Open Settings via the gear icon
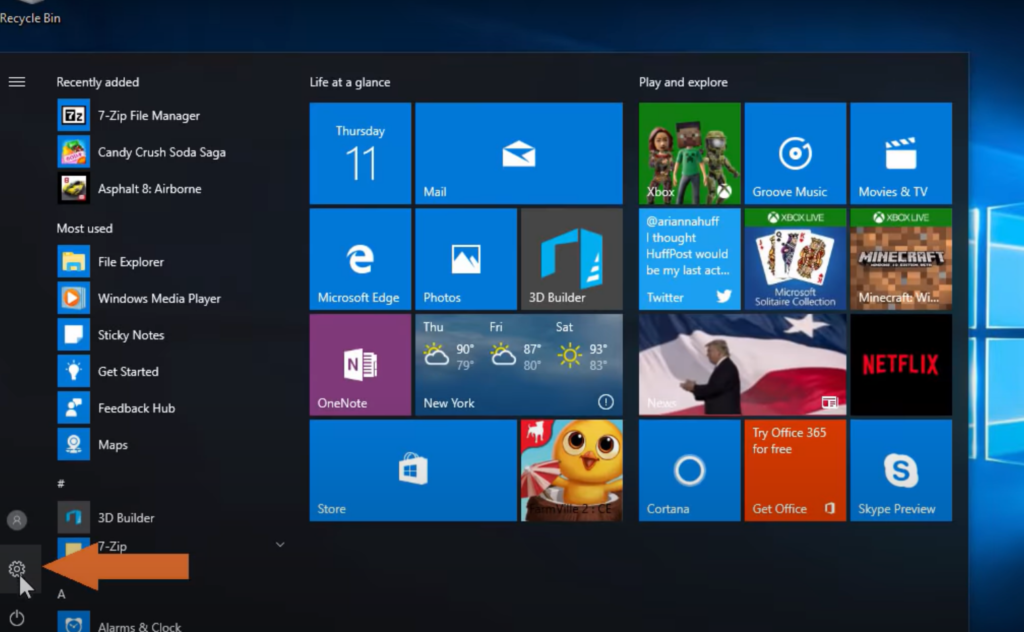Viewport: 1024px width, 632px height. coord(17,569)
